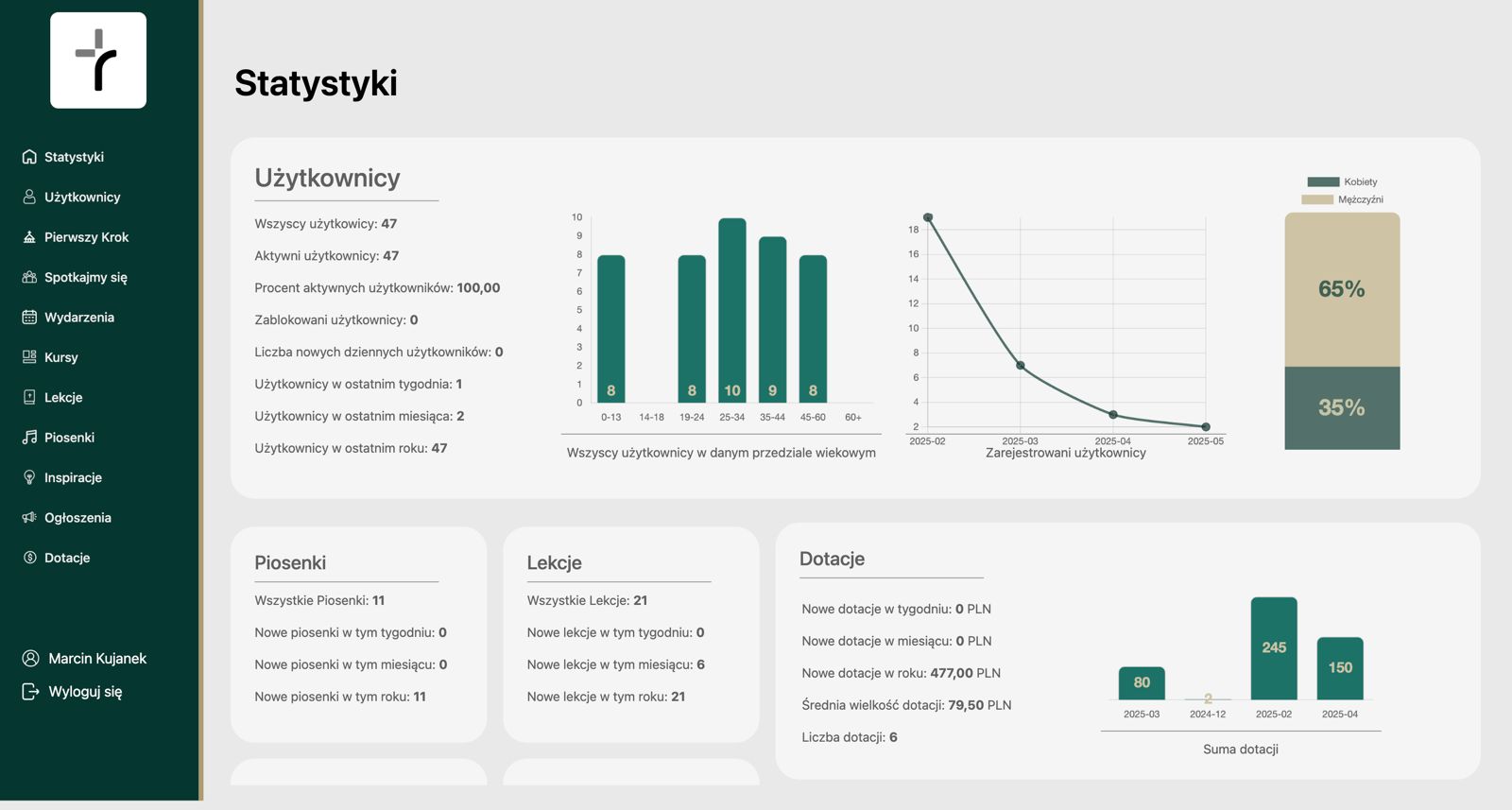
Task: Click the Spotkajmy się group icon
Action: 29,277
